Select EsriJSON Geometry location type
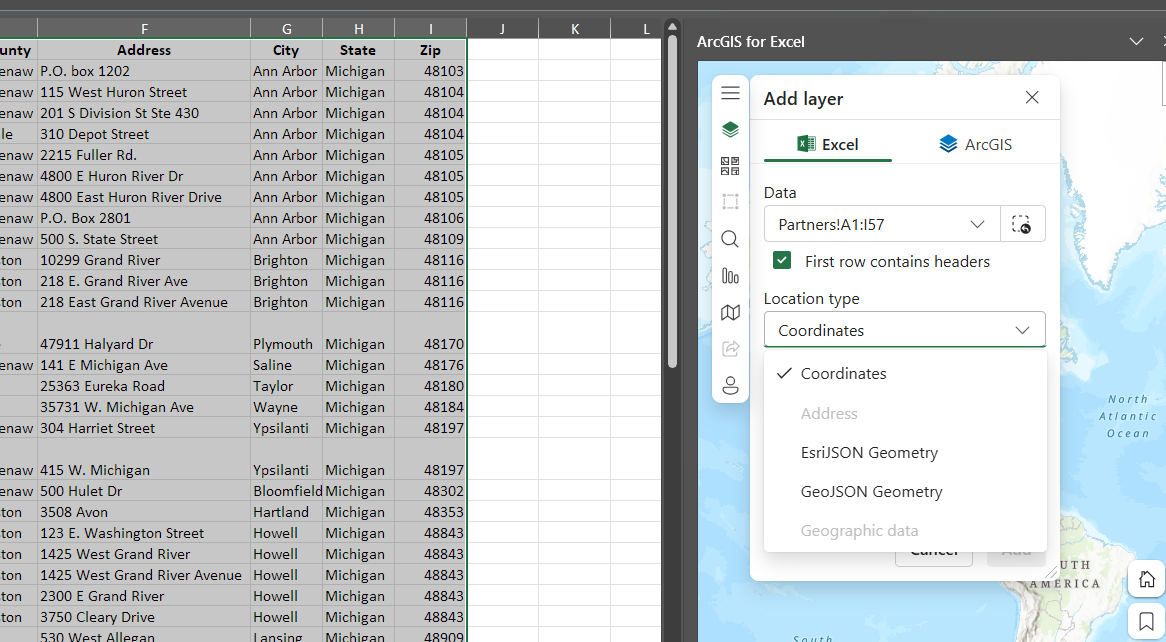Image resolution: width=1166 pixels, height=642 pixels. click(869, 452)
